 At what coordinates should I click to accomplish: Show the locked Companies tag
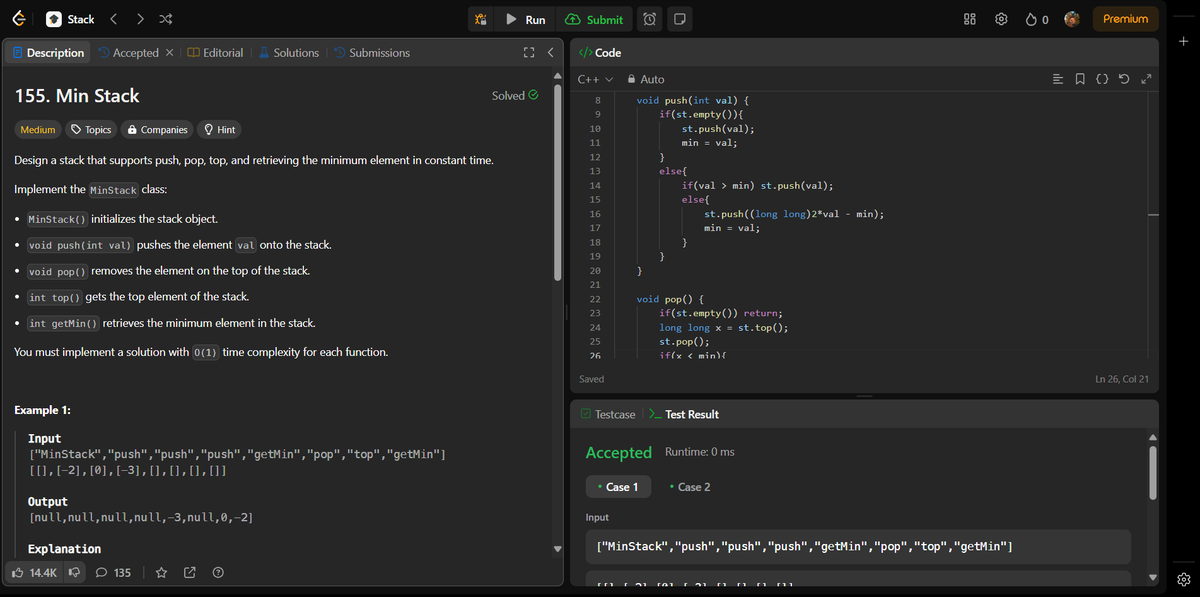point(156,130)
